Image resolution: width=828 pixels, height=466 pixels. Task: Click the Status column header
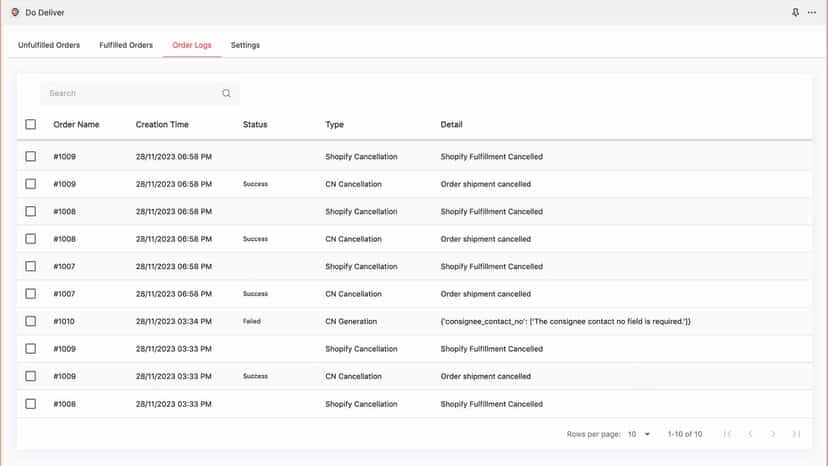(255, 124)
